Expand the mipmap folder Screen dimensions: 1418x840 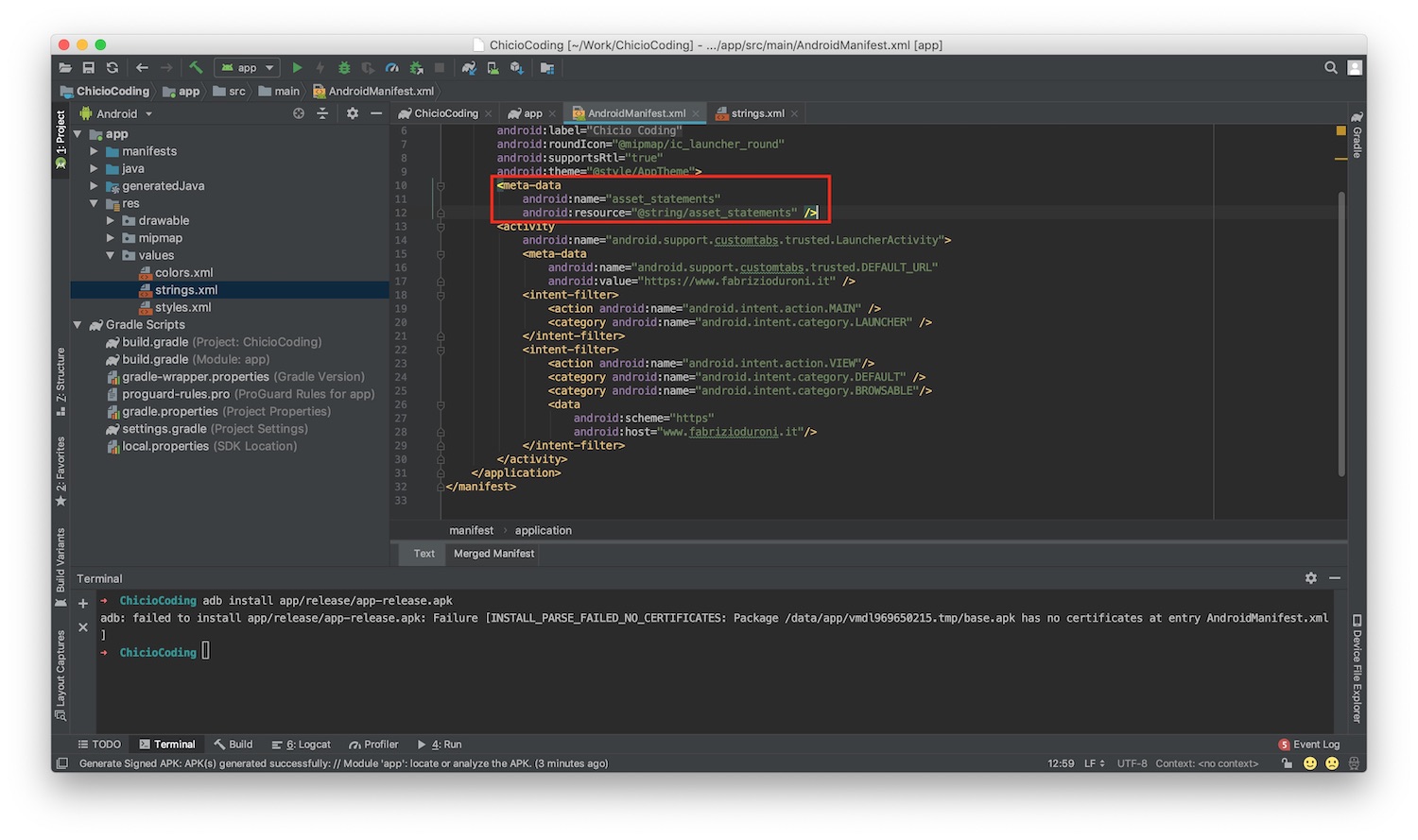pyautogui.click(x=111, y=238)
